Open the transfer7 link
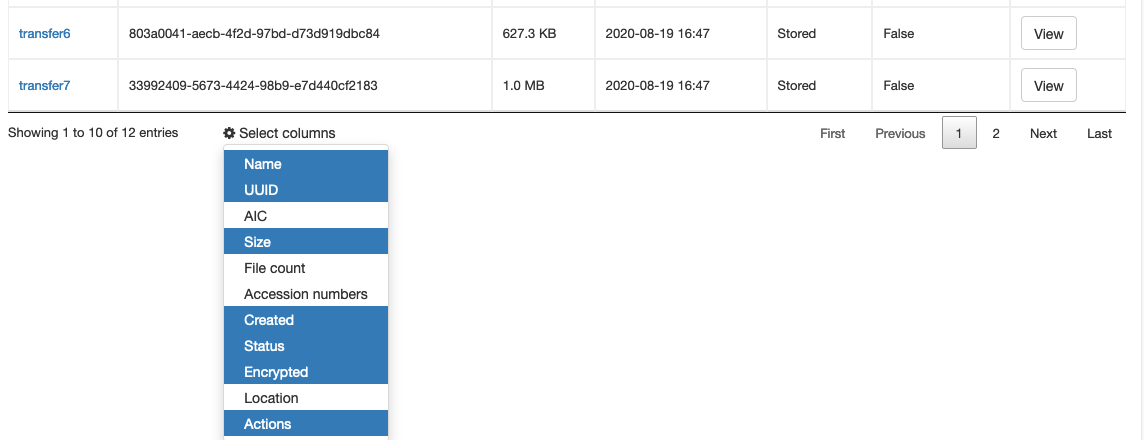The height and width of the screenshot is (440, 1144). click(x=44, y=86)
